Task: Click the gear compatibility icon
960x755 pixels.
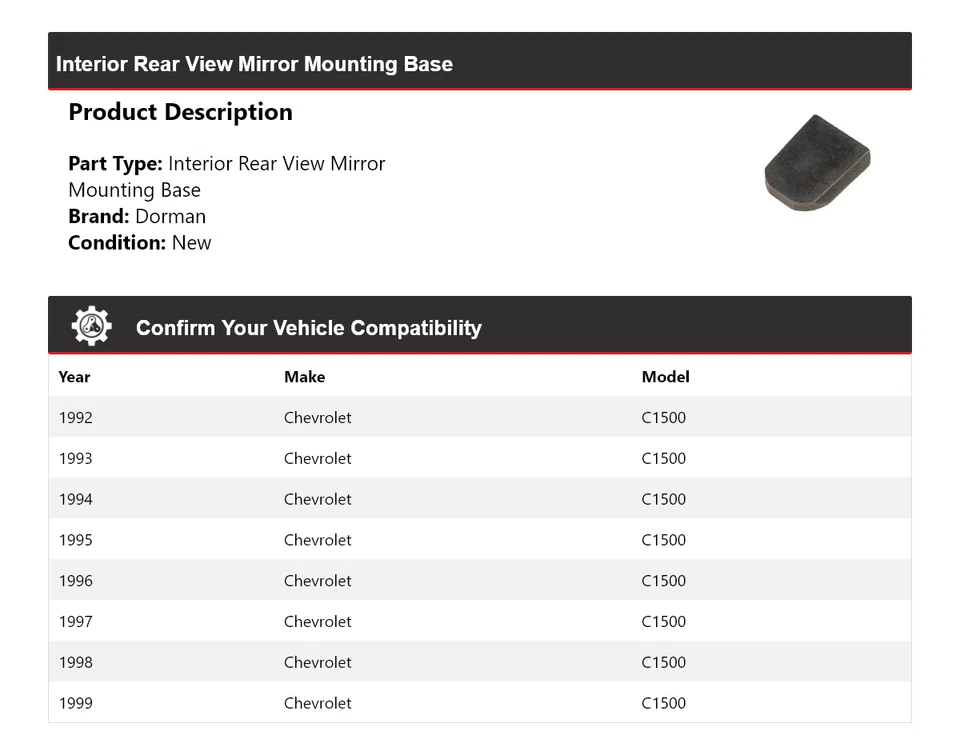Action: click(x=91, y=327)
